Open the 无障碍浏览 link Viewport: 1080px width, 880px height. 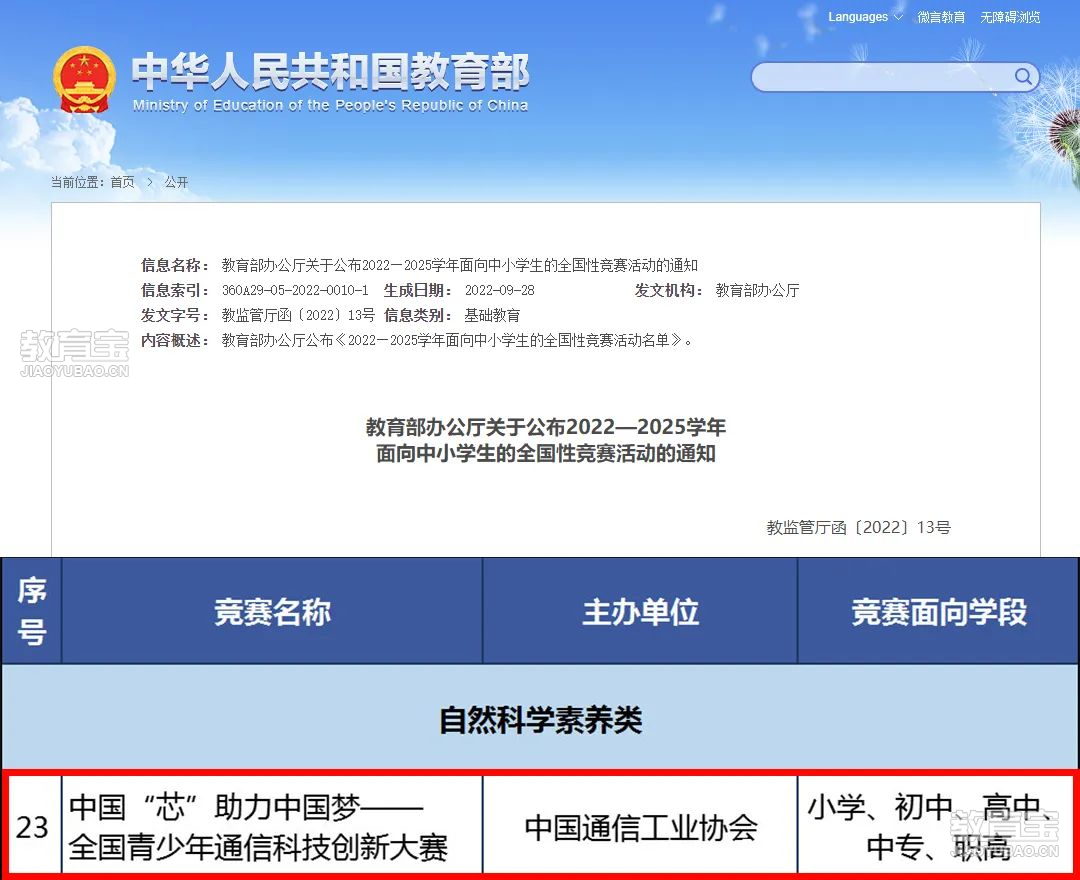(x=1010, y=17)
